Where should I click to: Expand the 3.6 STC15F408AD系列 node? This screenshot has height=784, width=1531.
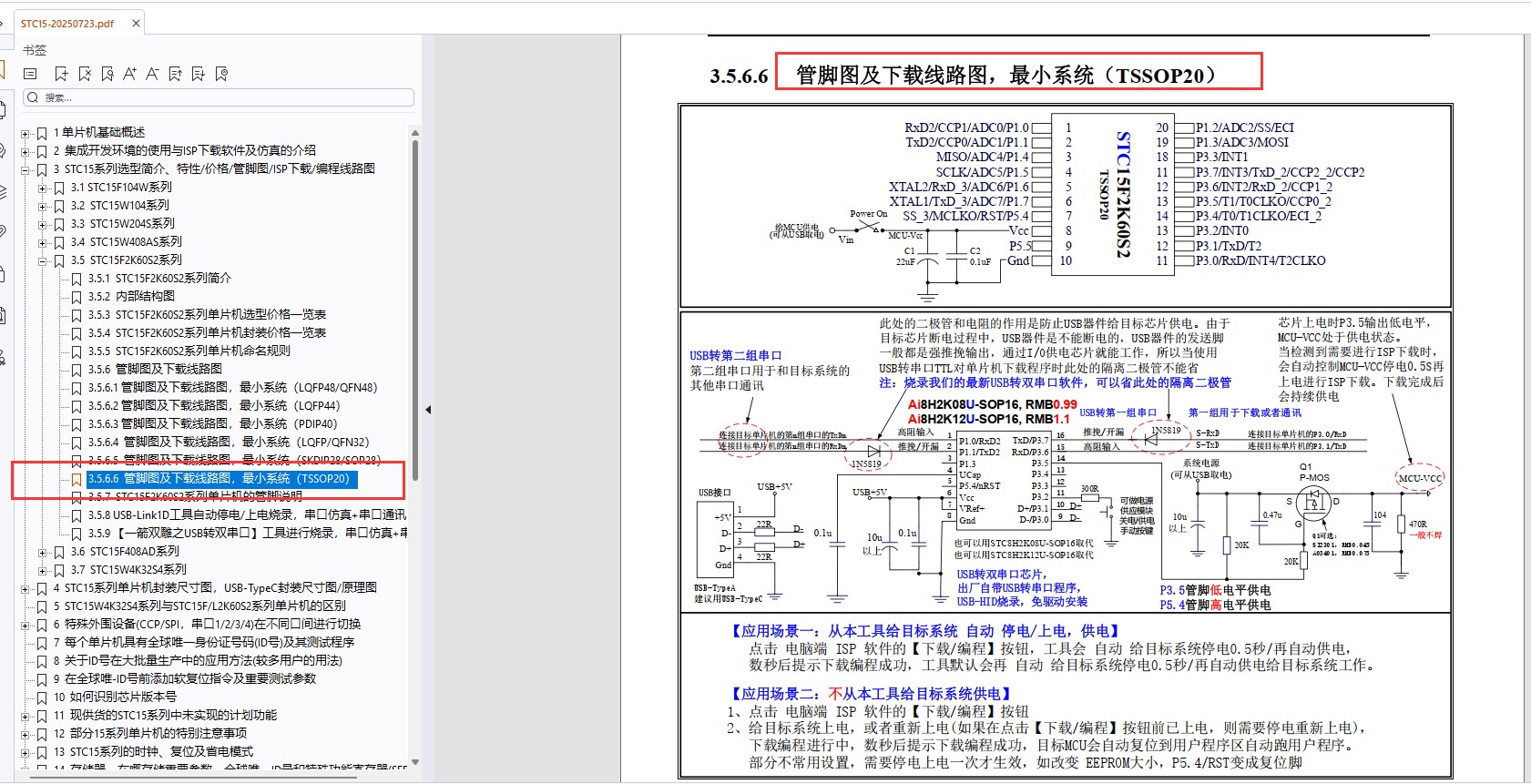(43, 553)
